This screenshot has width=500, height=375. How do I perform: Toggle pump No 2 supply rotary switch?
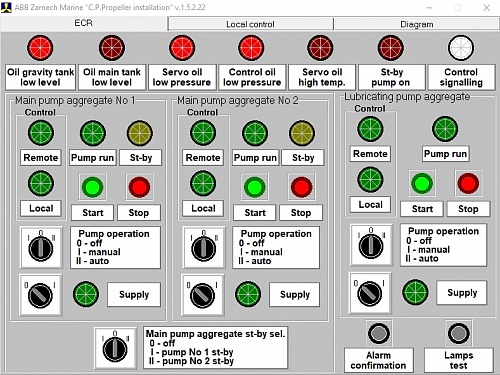pos(203,295)
